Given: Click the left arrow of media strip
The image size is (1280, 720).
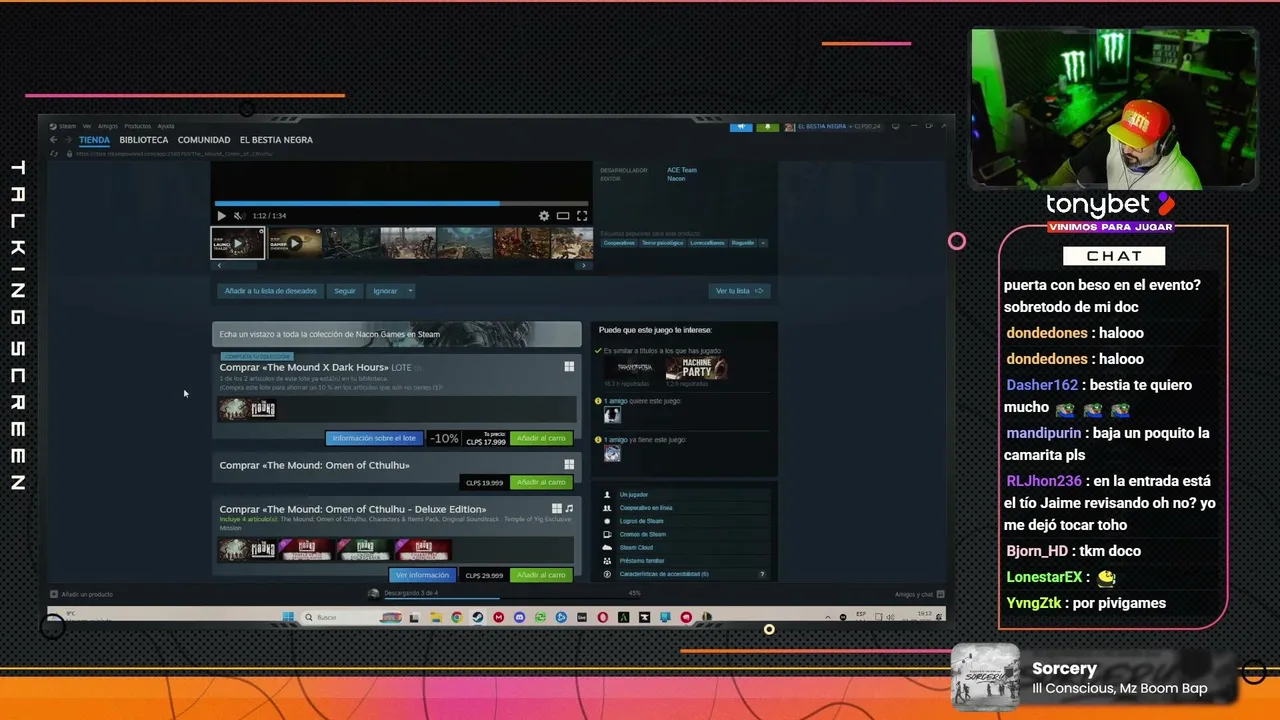Looking at the screenshot, I should pyautogui.click(x=219, y=266).
